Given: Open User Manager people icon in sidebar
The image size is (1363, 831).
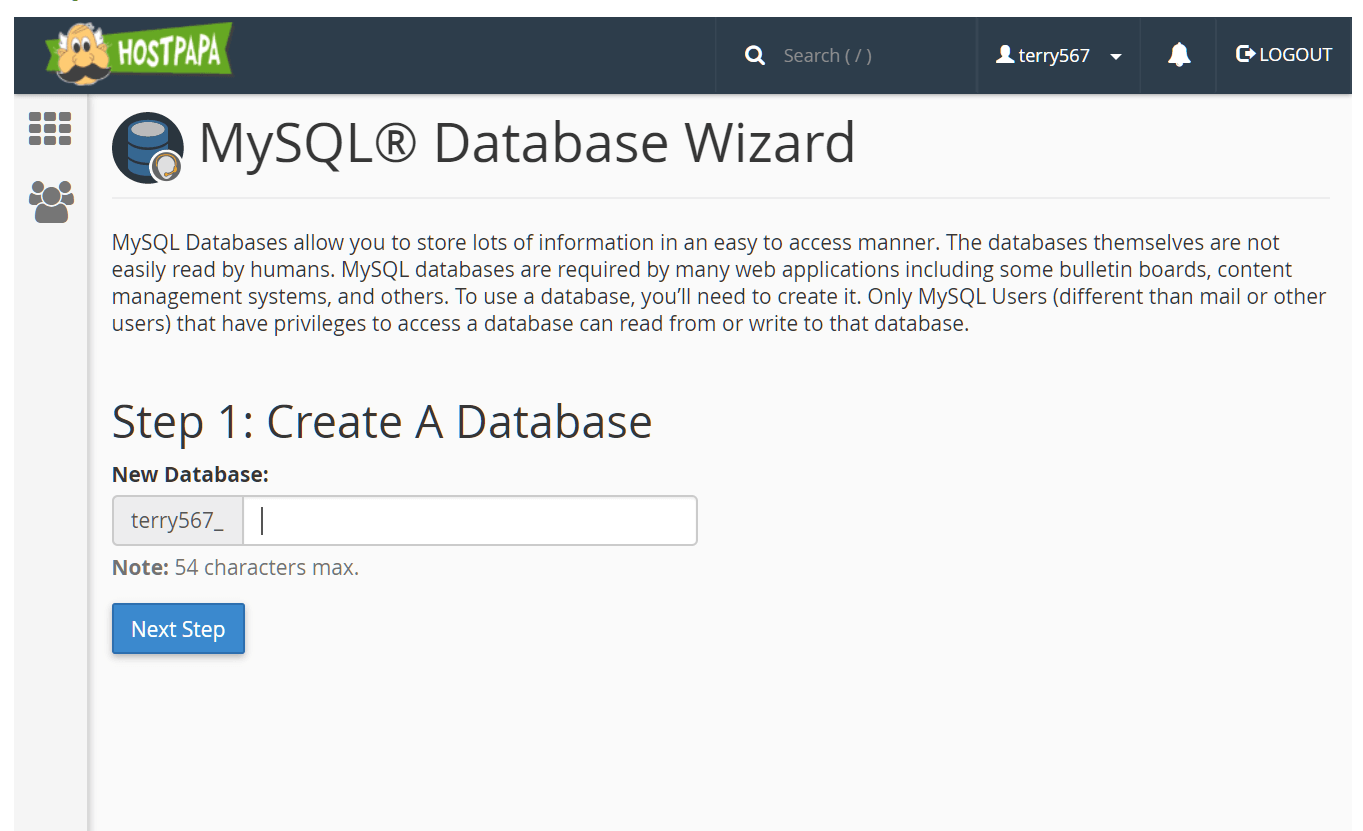Looking at the screenshot, I should (x=51, y=201).
